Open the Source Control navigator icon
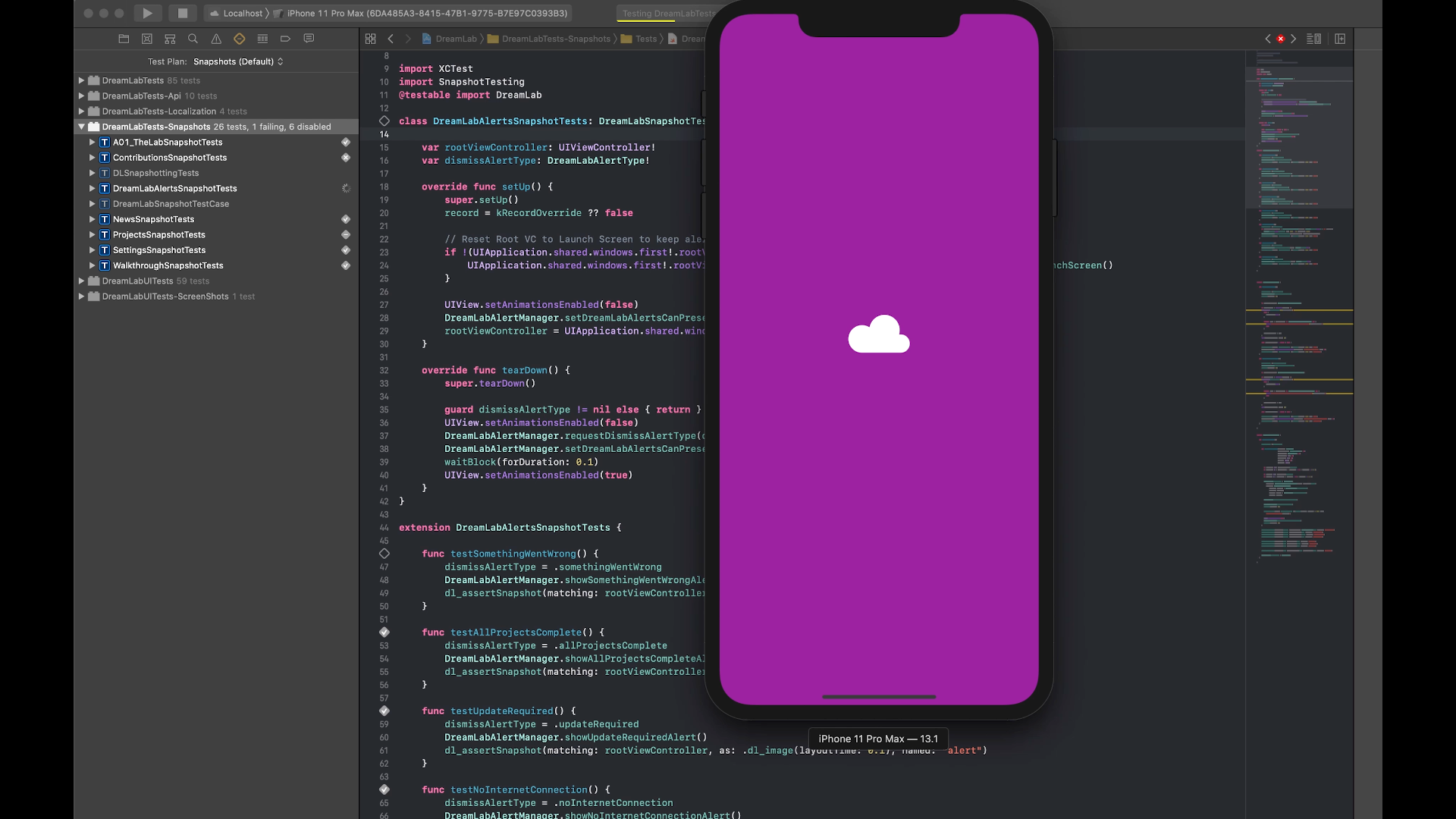The height and width of the screenshot is (819, 1456). point(147,39)
